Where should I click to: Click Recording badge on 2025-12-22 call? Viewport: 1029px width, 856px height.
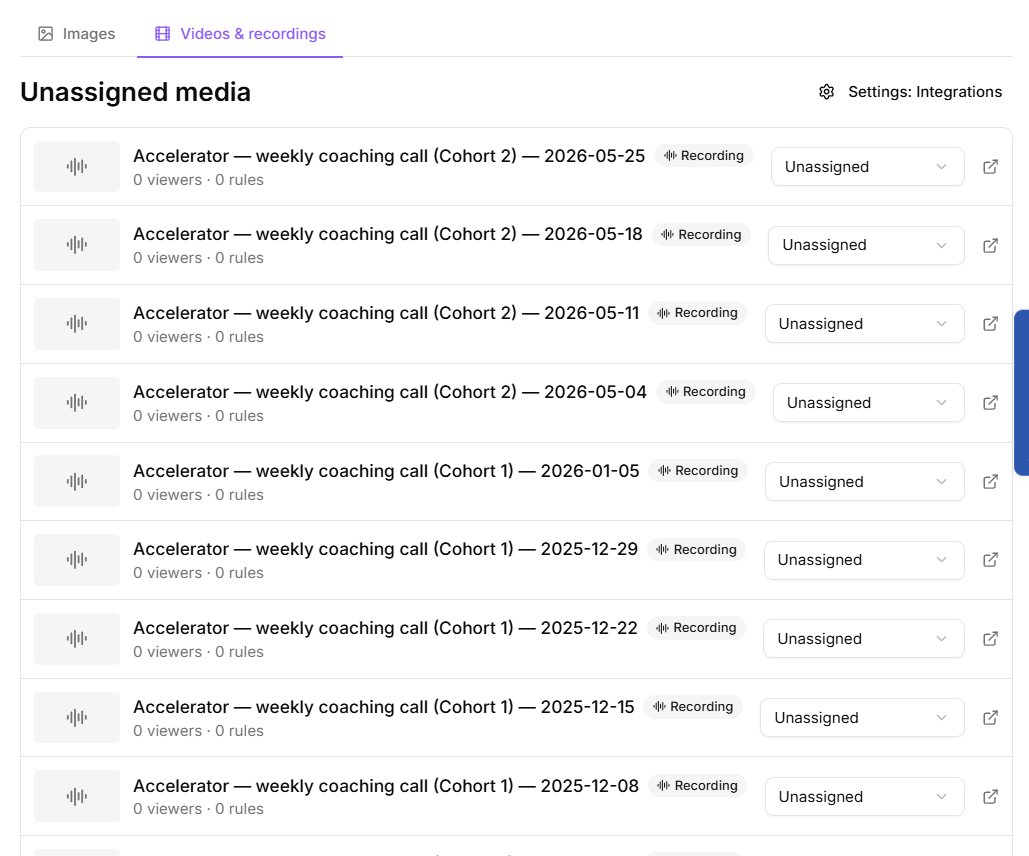[x=696, y=628]
